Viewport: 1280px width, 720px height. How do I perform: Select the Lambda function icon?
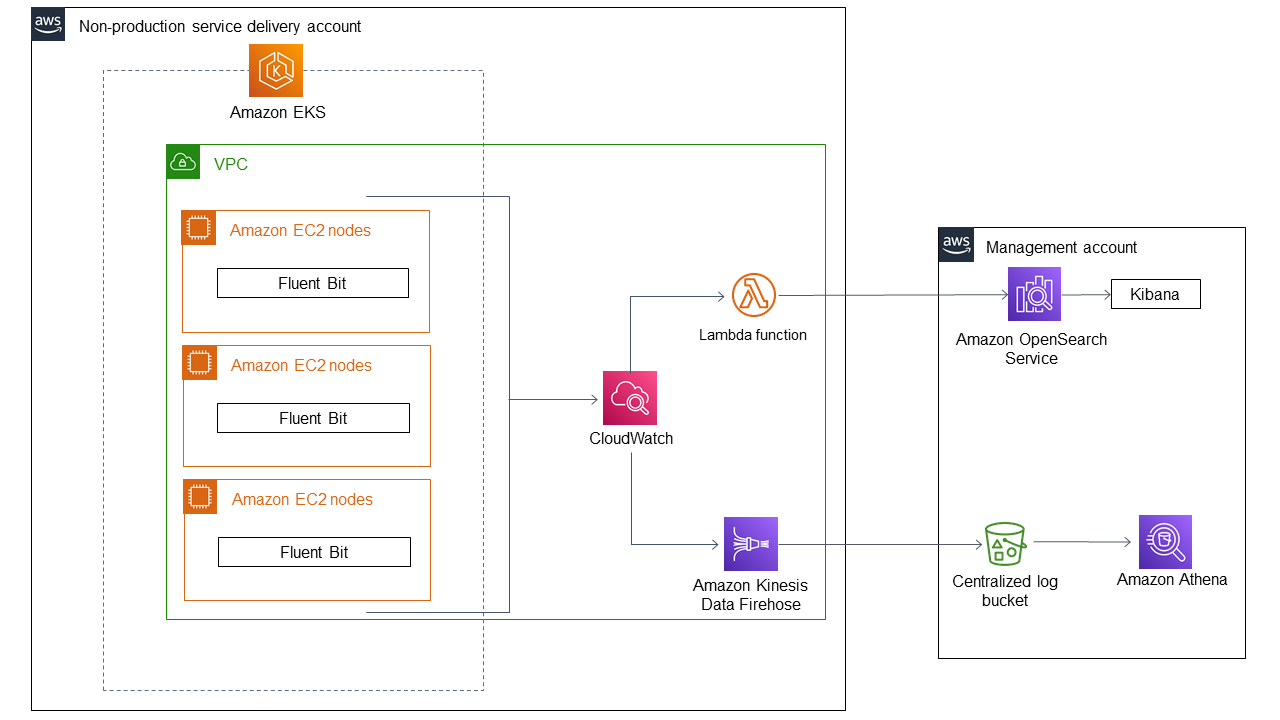[753, 294]
